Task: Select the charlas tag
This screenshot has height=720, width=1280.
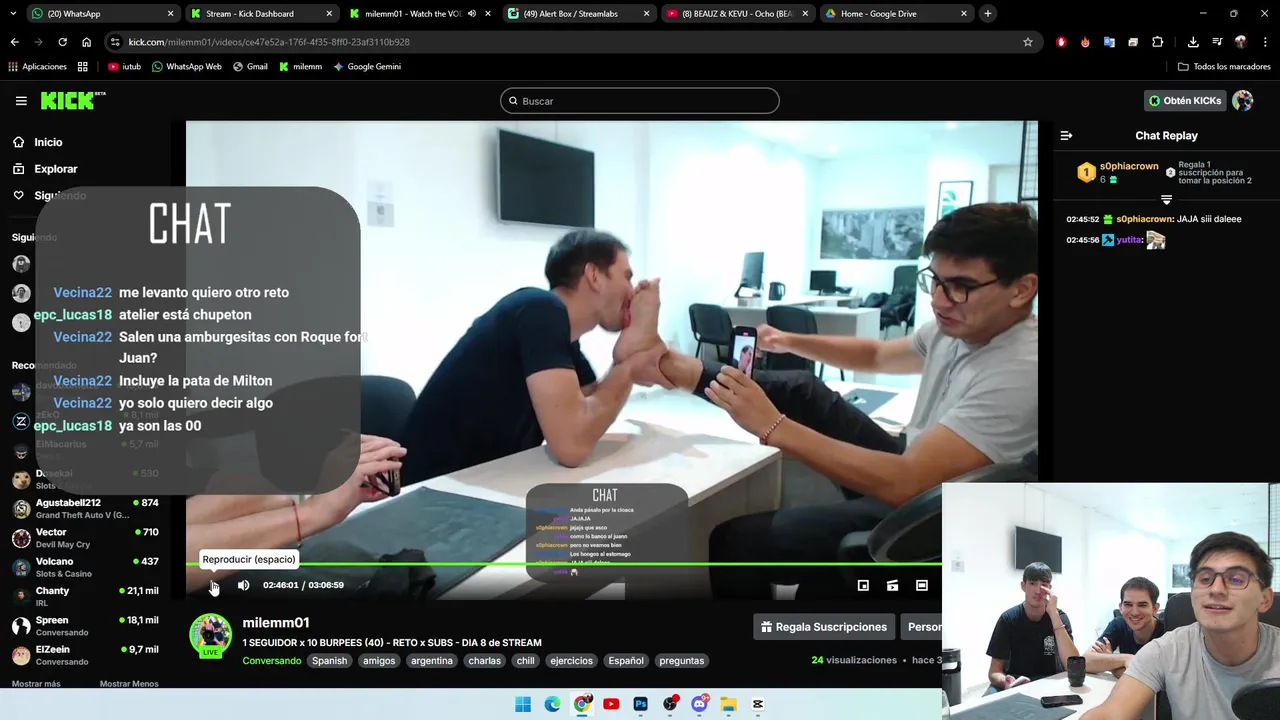Action: pyautogui.click(x=484, y=661)
